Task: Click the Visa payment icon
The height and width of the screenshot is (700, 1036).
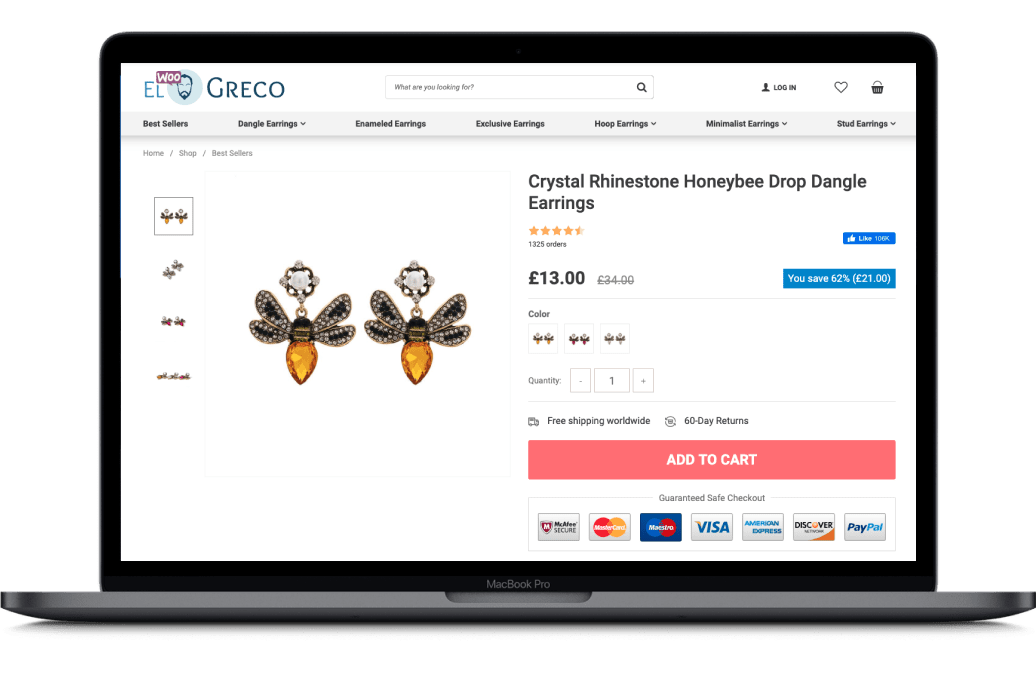Action: point(712,527)
